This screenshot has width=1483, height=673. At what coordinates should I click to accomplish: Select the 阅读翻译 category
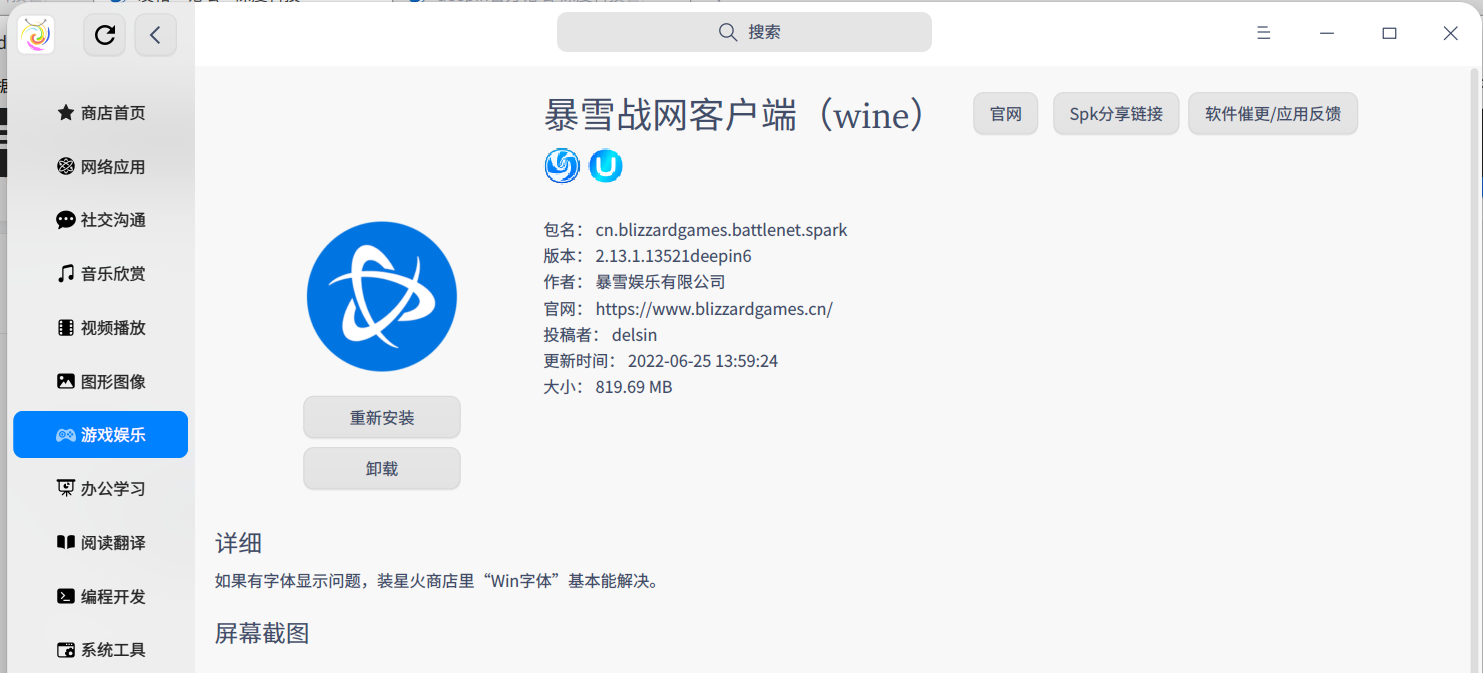[100, 542]
